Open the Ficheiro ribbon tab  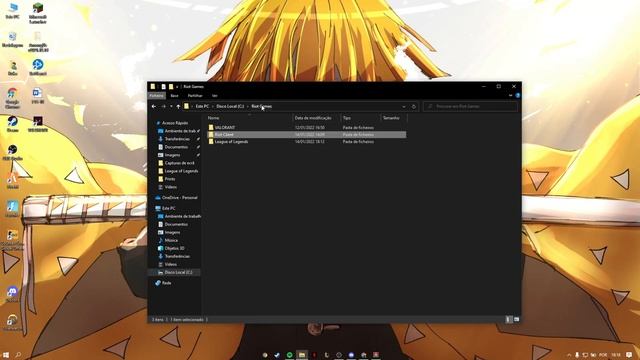click(x=156, y=96)
